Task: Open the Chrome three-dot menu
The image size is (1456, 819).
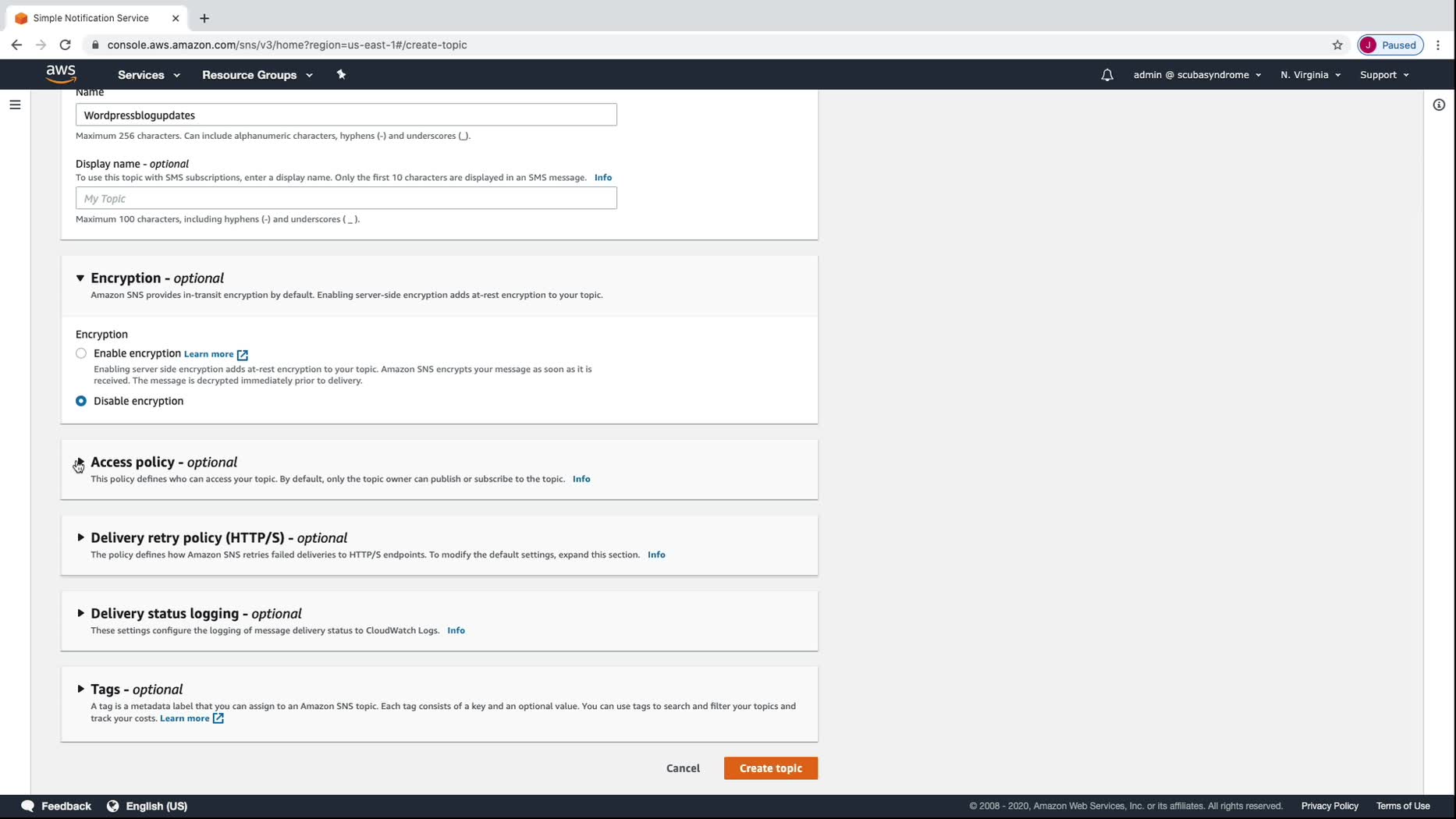Action: pos(1438,44)
